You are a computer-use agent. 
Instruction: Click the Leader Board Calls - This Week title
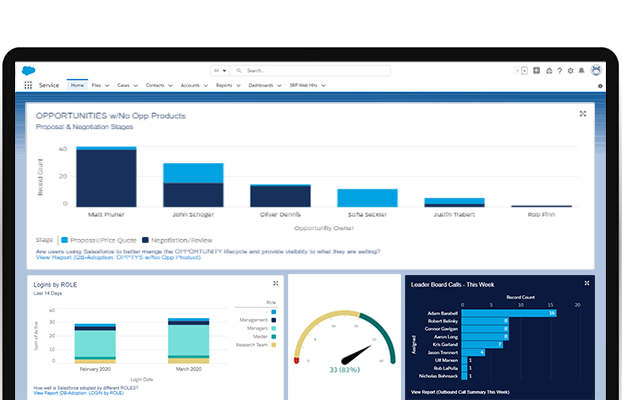(x=453, y=285)
